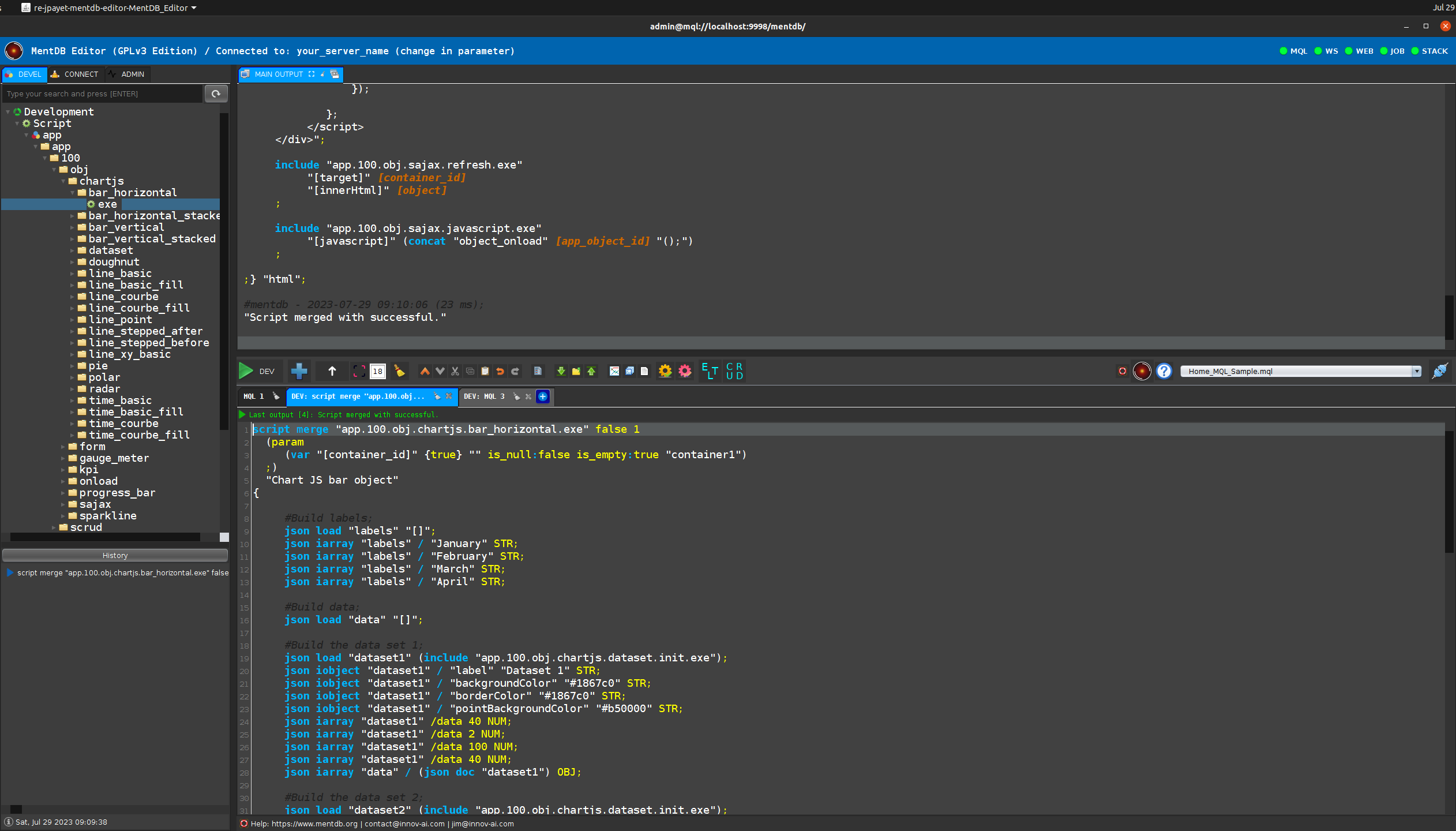Click the green download arrow icon
This screenshot has width=1456, height=831.
tap(561, 371)
